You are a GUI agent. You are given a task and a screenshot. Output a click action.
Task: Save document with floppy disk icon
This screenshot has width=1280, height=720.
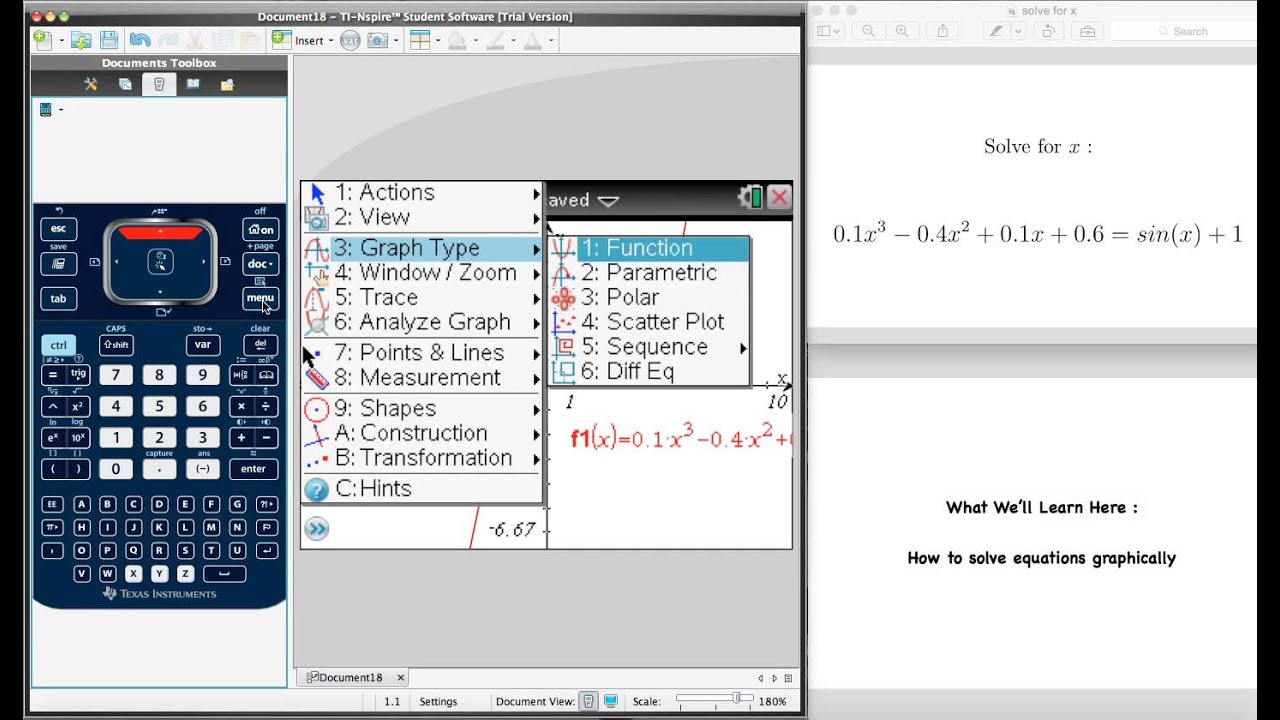click(109, 40)
